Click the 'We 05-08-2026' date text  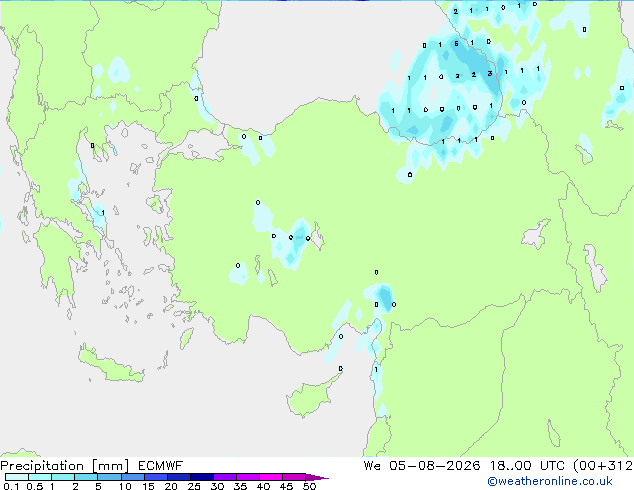coord(422,466)
